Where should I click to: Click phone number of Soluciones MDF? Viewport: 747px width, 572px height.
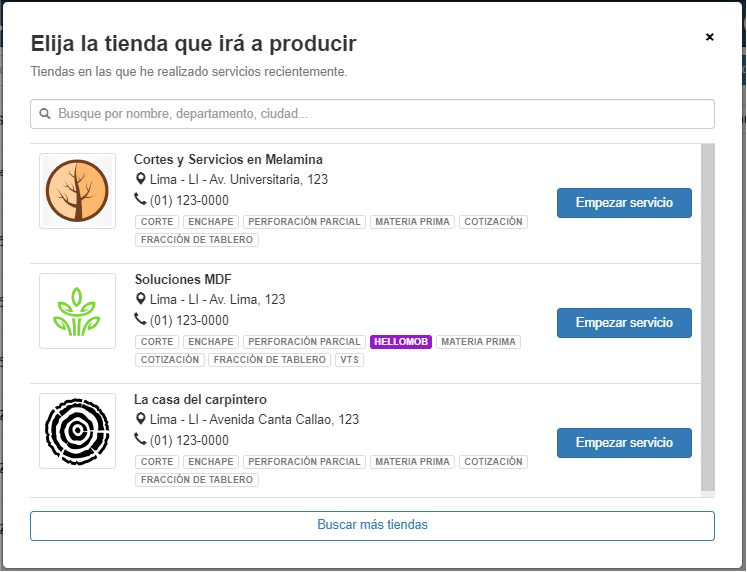point(189,321)
